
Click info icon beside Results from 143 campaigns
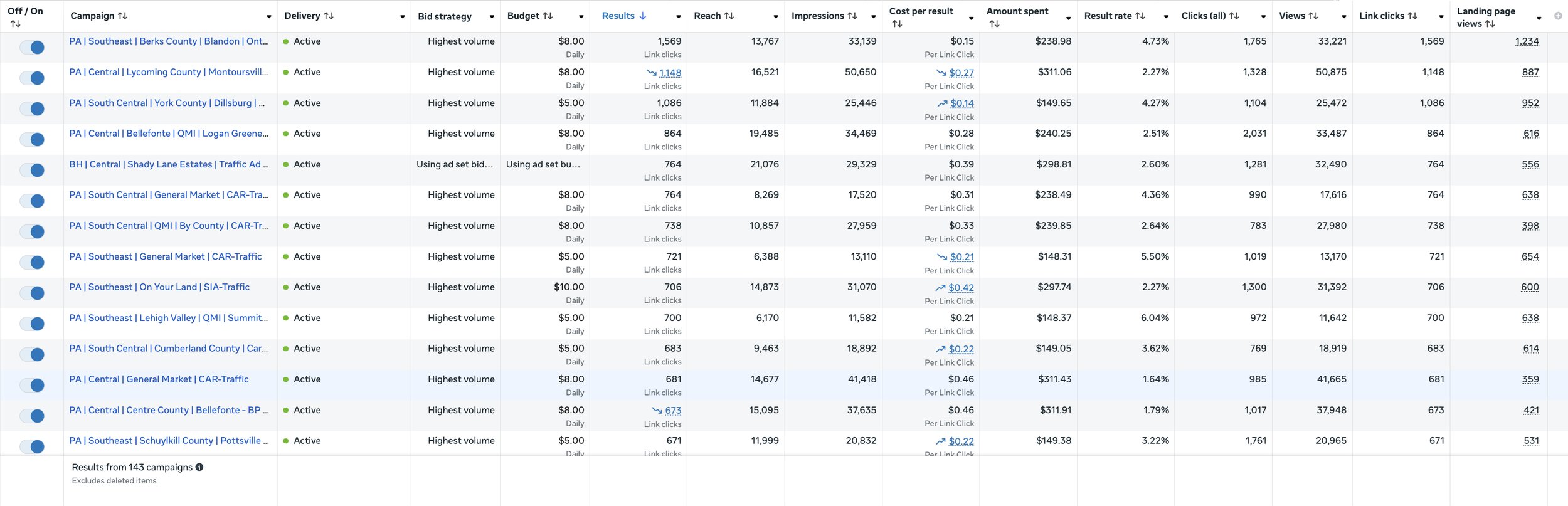tap(199, 467)
